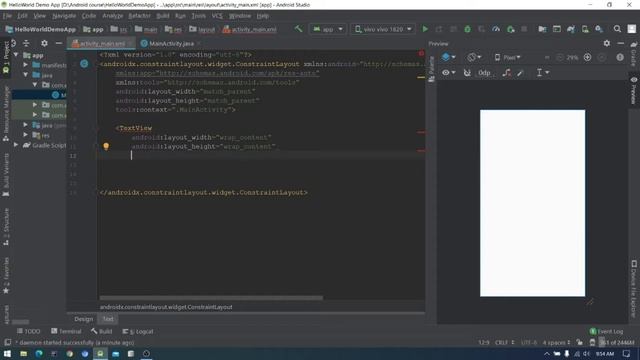Open the Refactor menu
This screenshot has width=640, height=360.
(140, 16)
